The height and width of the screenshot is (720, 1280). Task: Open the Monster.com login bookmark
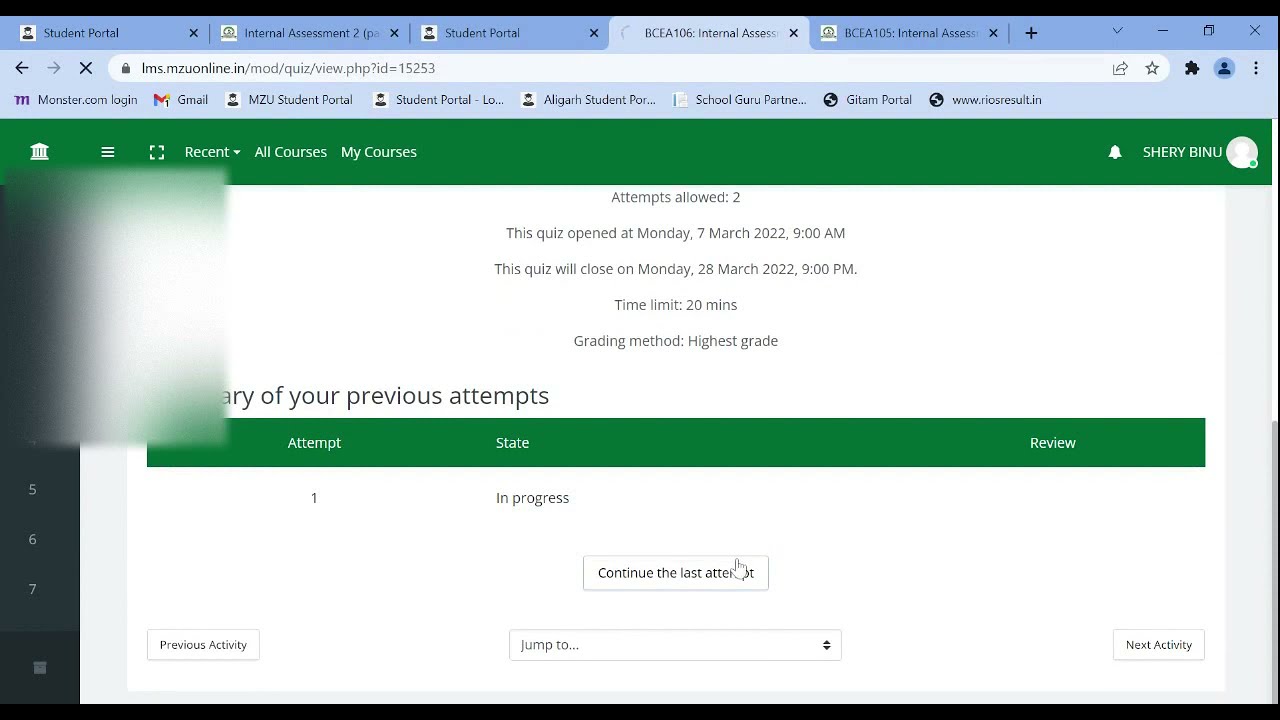click(76, 100)
